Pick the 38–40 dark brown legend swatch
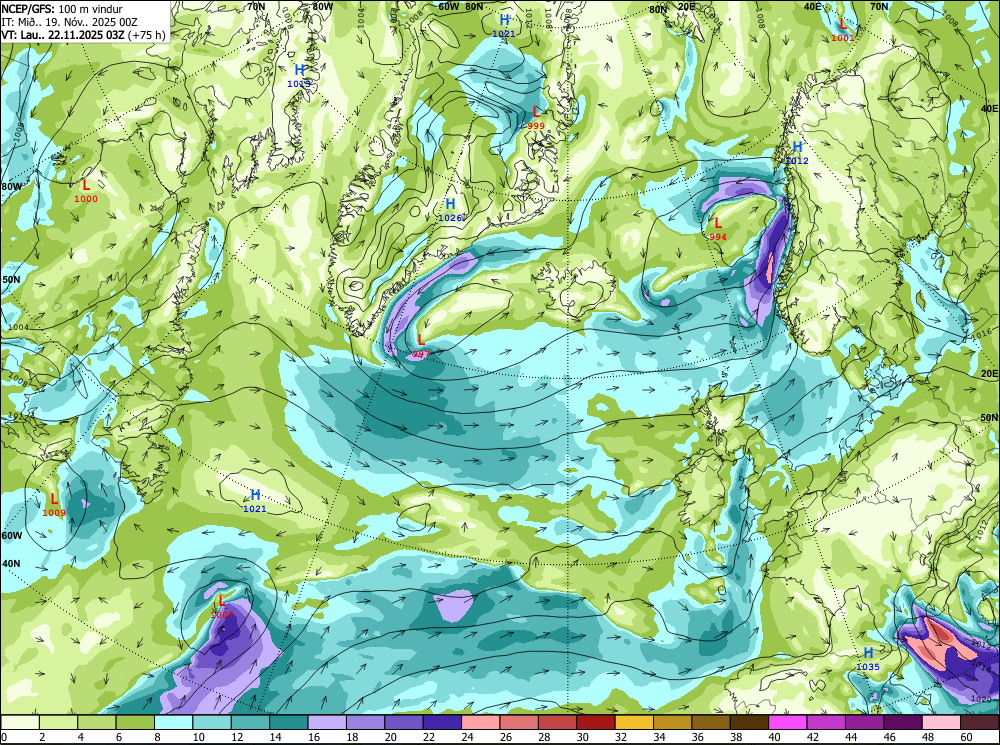The image size is (1000, 745). [750, 722]
